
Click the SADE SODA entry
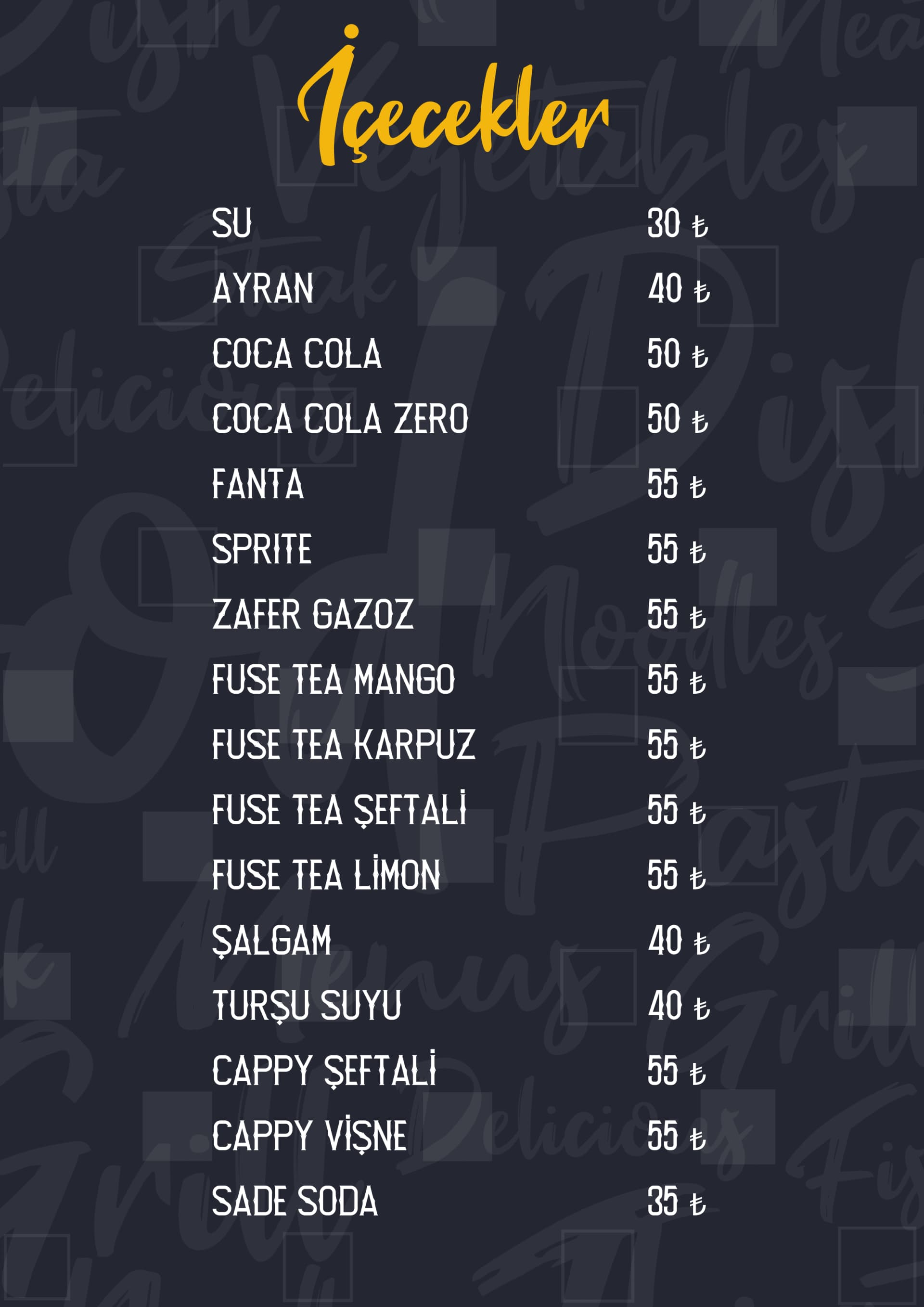point(295,1201)
